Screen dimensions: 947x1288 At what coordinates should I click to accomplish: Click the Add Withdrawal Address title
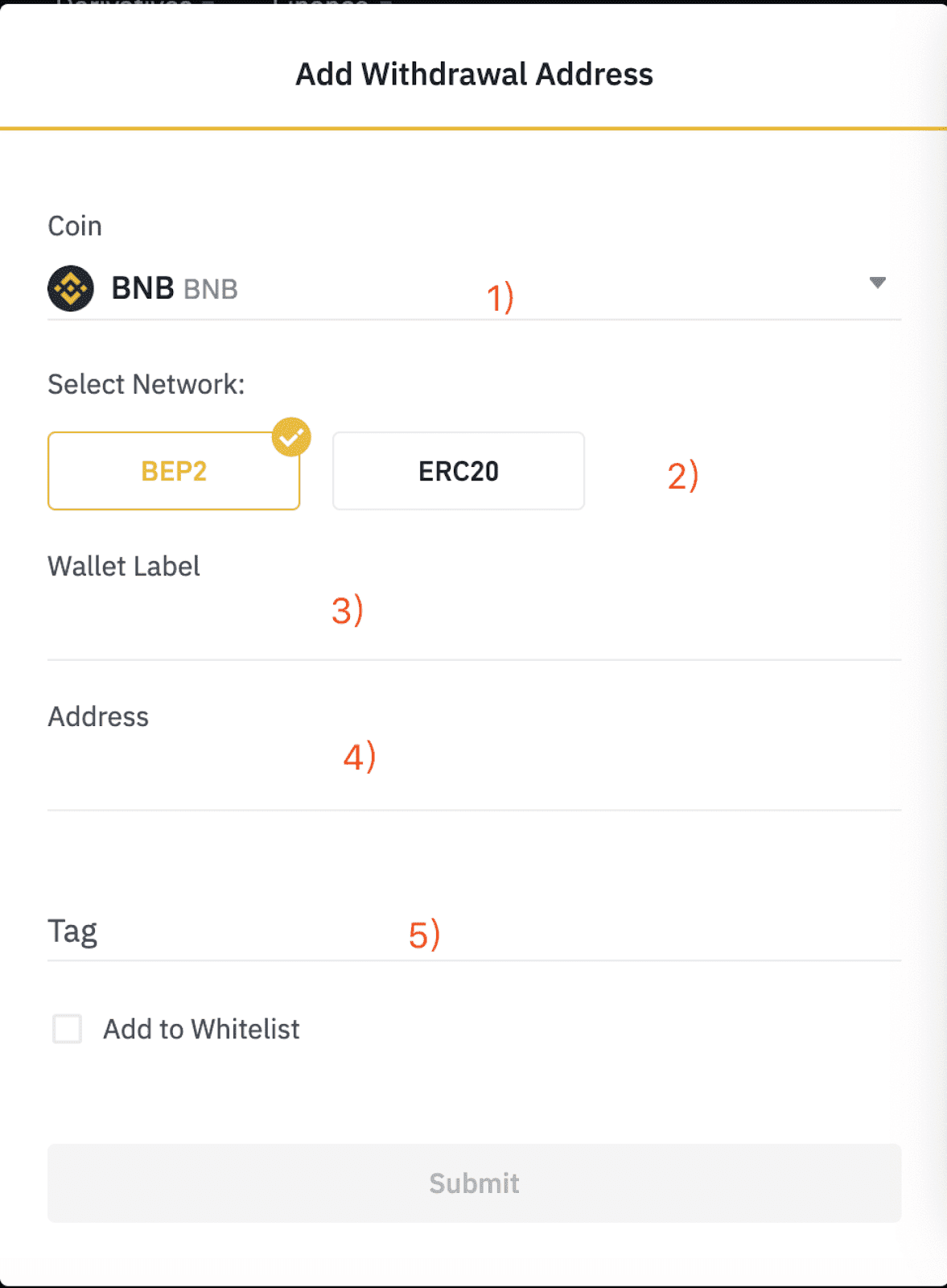pyautogui.click(x=474, y=74)
